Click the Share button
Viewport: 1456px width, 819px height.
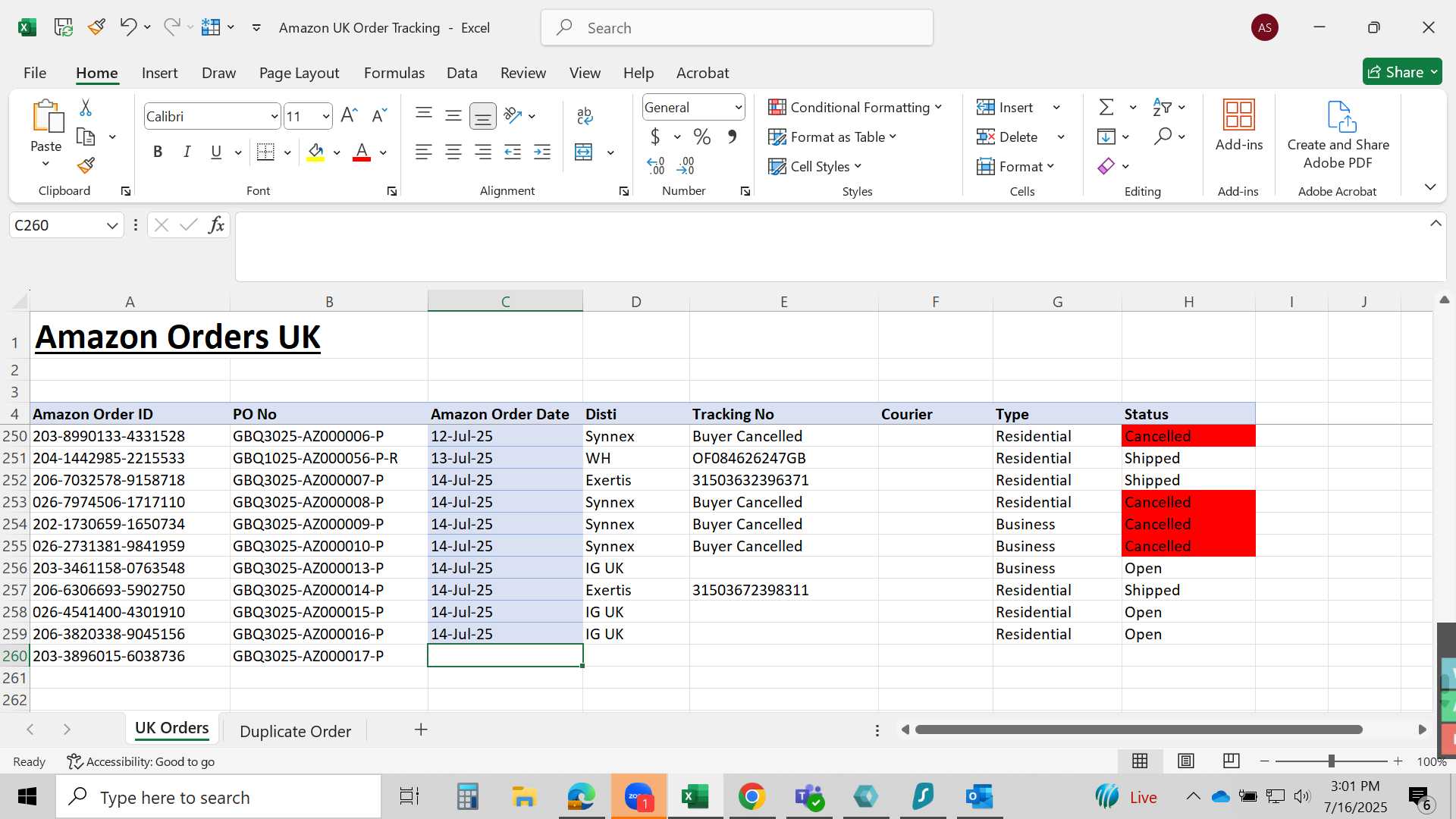(1401, 72)
